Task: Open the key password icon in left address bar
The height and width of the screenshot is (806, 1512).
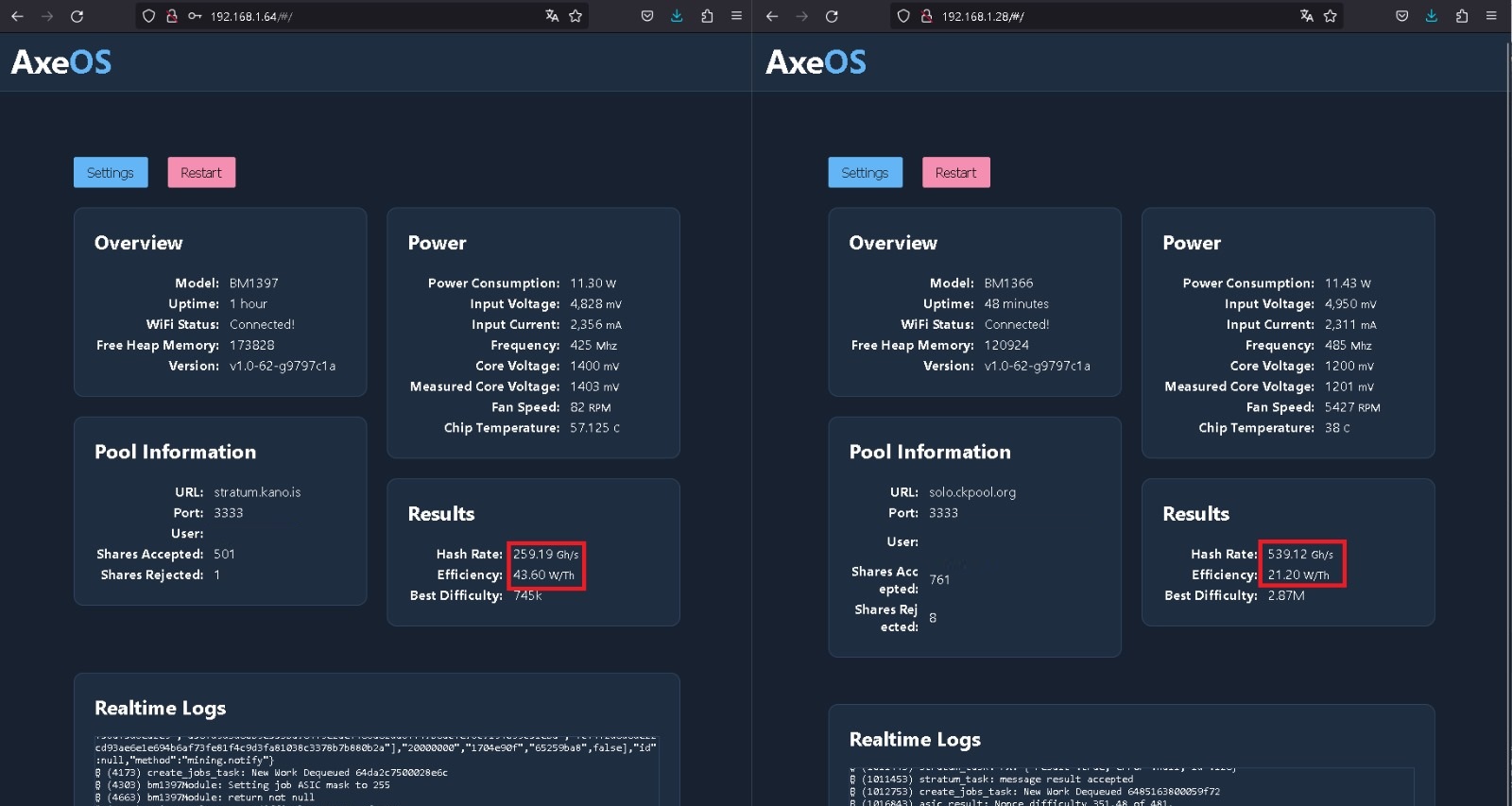Action: pos(195,16)
